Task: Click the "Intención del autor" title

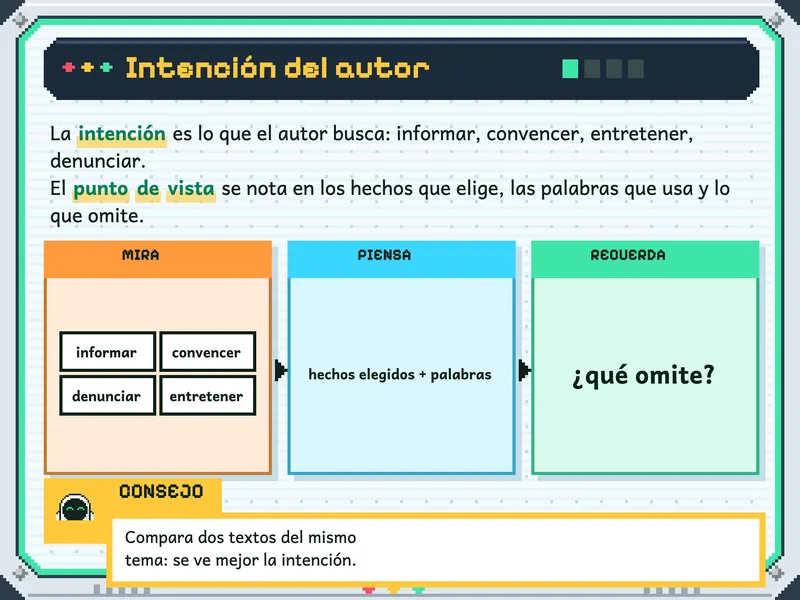Action: [x=278, y=68]
